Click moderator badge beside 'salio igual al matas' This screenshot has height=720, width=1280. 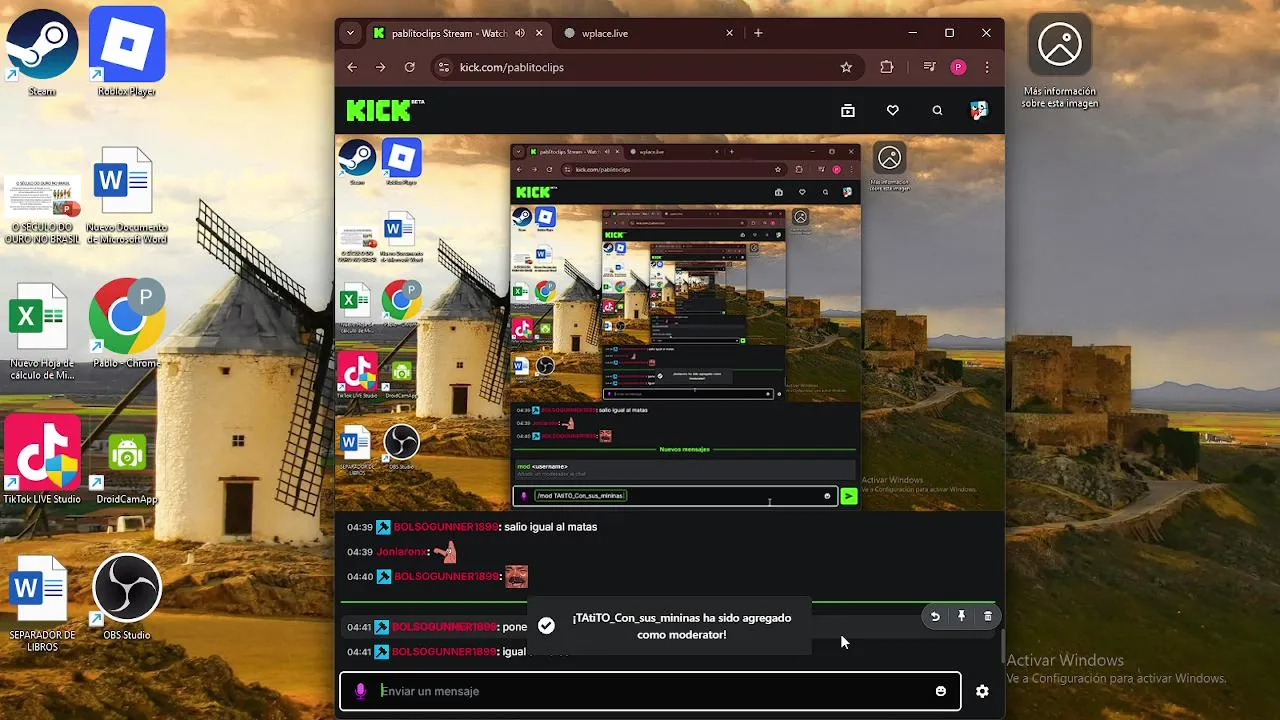[x=383, y=527]
